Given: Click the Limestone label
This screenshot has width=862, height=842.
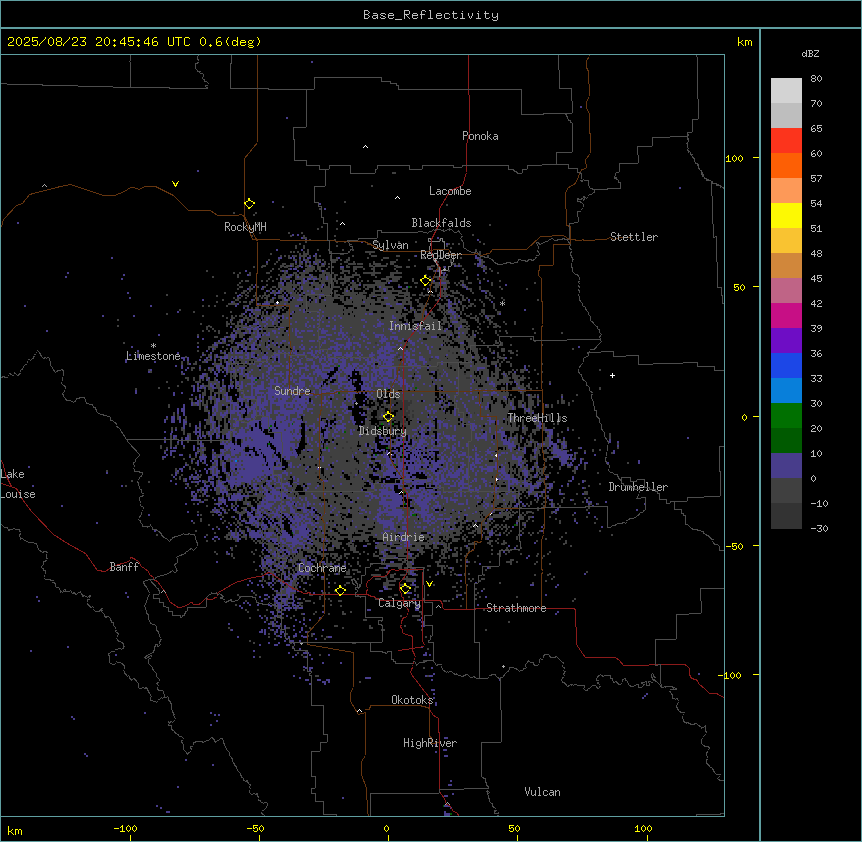Looking at the screenshot, I should pos(153,356).
